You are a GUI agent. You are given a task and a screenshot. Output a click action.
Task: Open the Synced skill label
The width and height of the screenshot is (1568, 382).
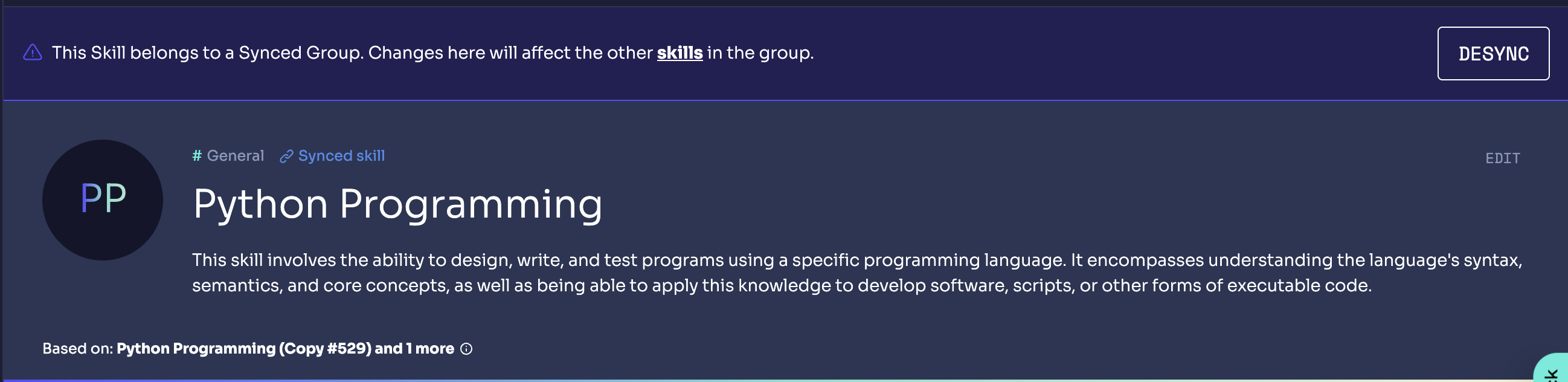[341, 156]
